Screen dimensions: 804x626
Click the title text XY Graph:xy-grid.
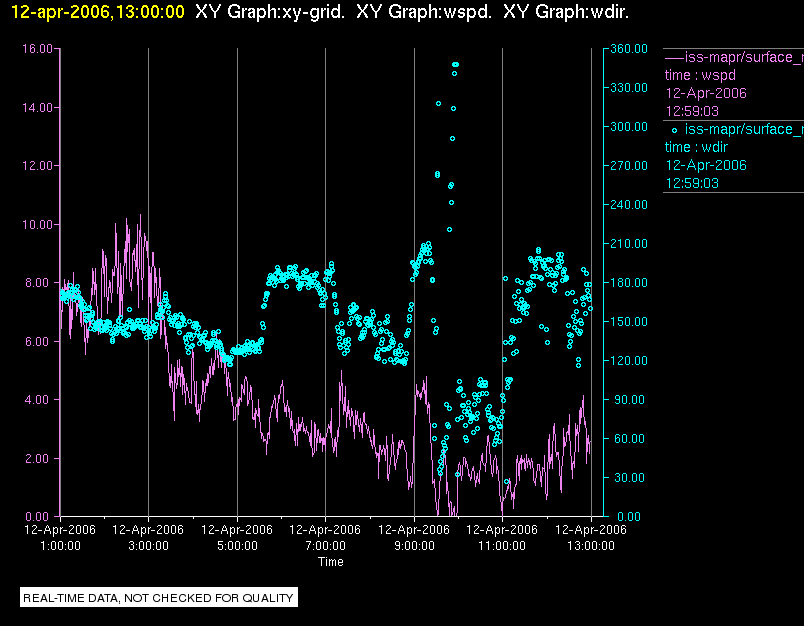pyautogui.click(x=270, y=12)
